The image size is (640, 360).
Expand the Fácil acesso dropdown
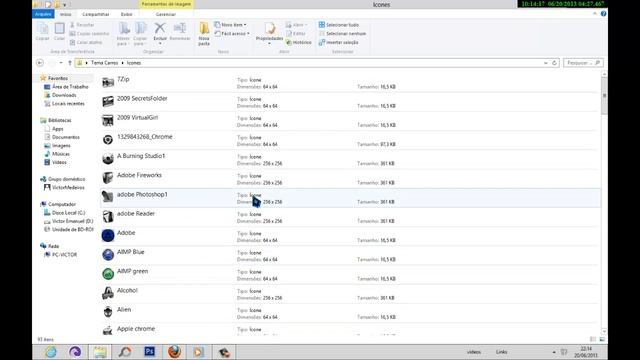(232, 33)
